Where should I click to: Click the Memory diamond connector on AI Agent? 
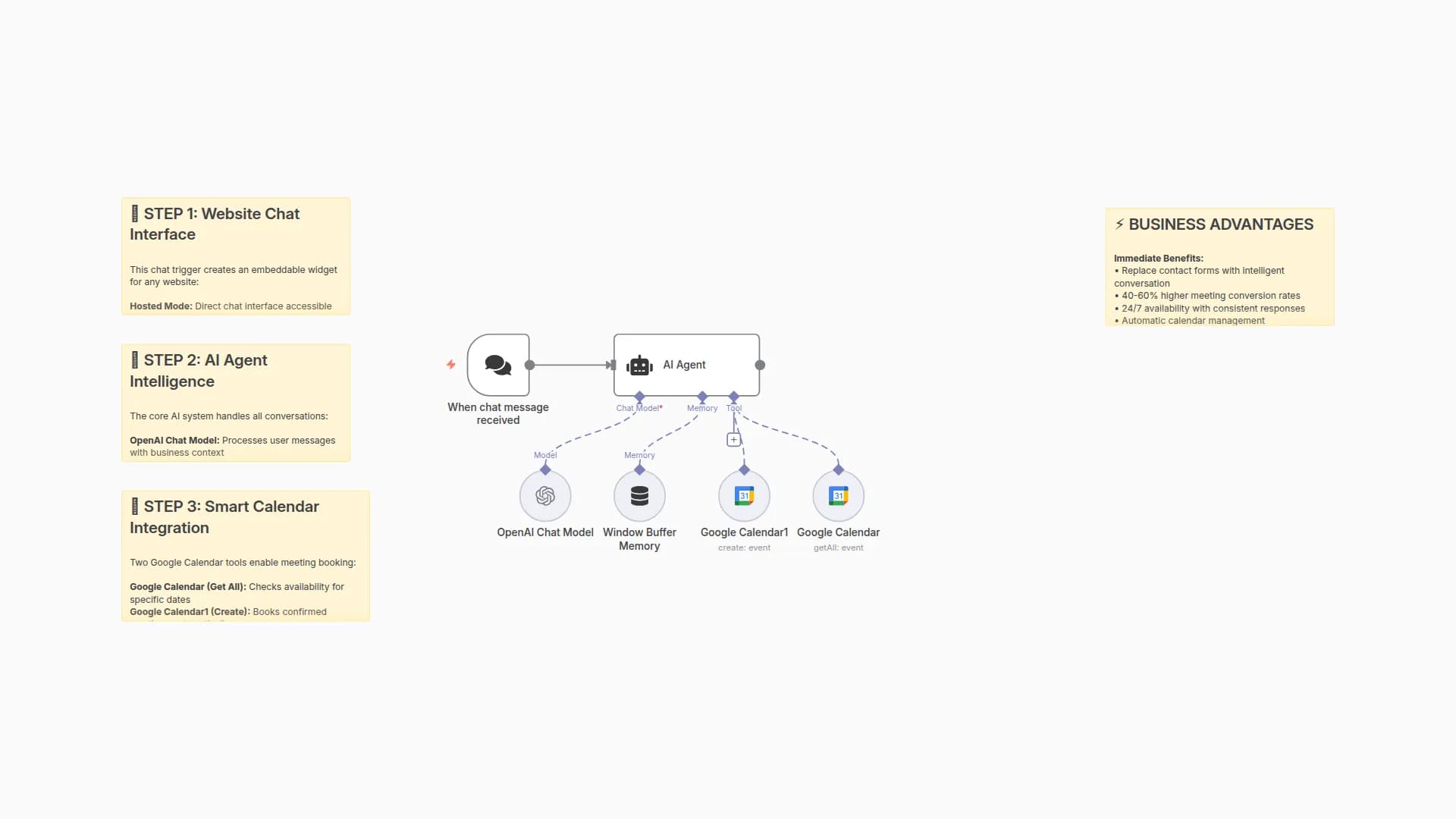point(702,397)
